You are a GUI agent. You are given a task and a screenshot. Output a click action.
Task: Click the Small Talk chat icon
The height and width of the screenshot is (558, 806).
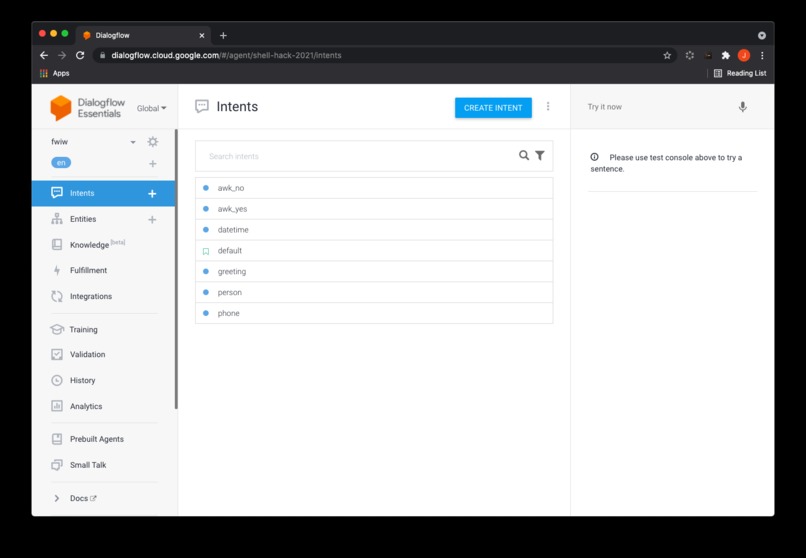tap(57, 465)
